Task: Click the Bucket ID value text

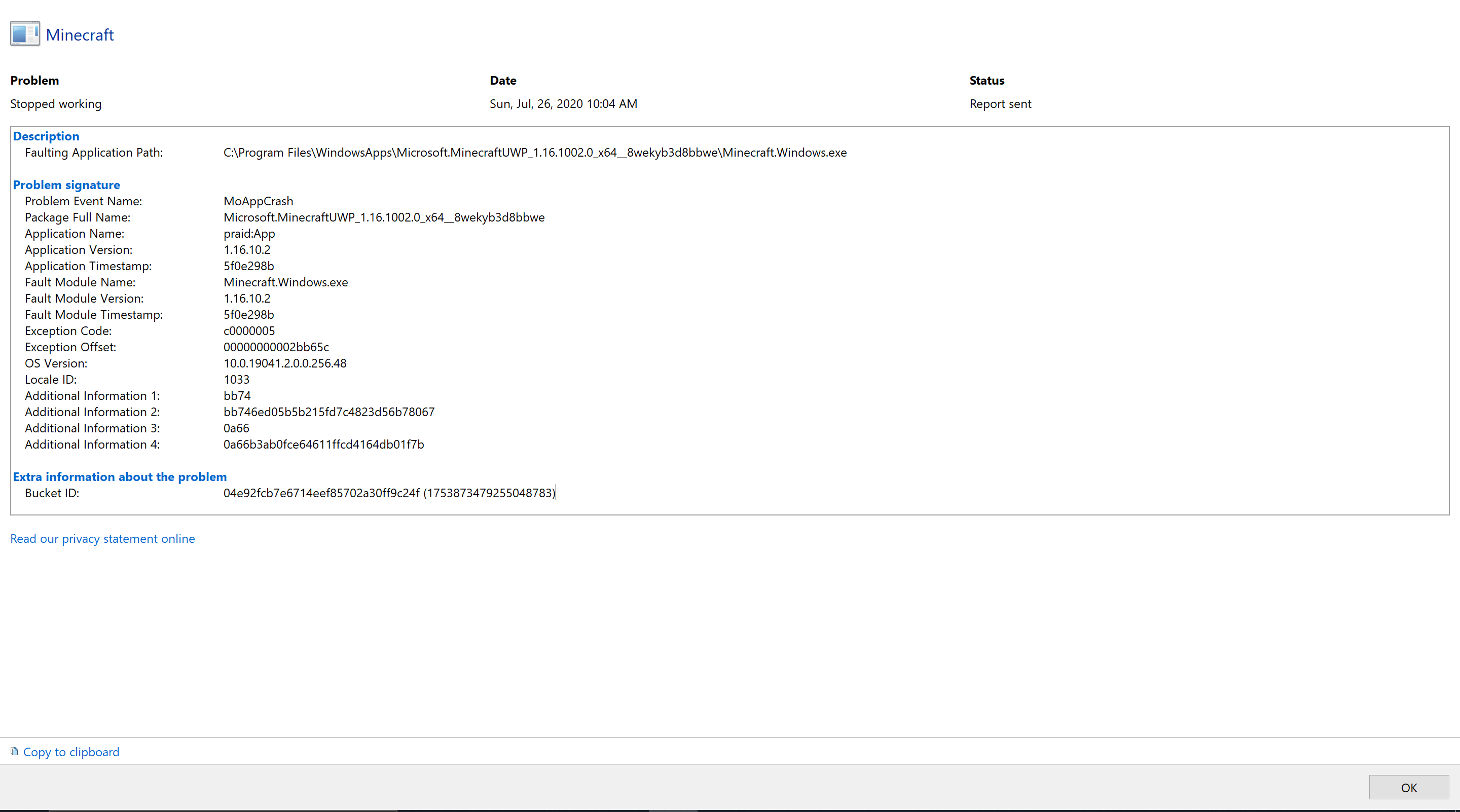Action: pos(389,493)
